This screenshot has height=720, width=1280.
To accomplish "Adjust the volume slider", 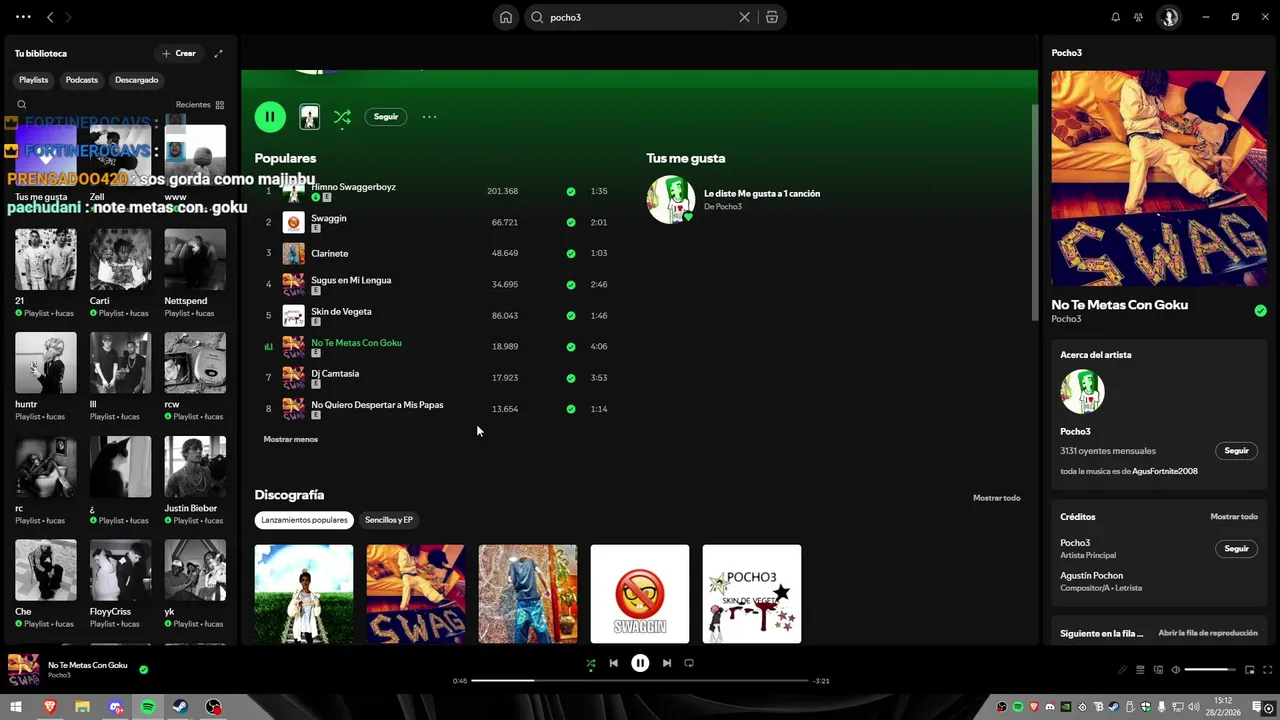I will pyautogui.click(x=1210, y=670).
